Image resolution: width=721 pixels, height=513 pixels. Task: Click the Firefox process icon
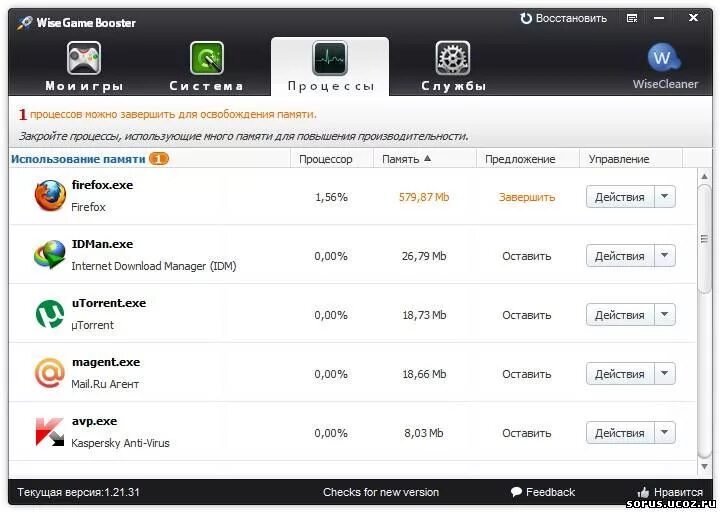50,196
